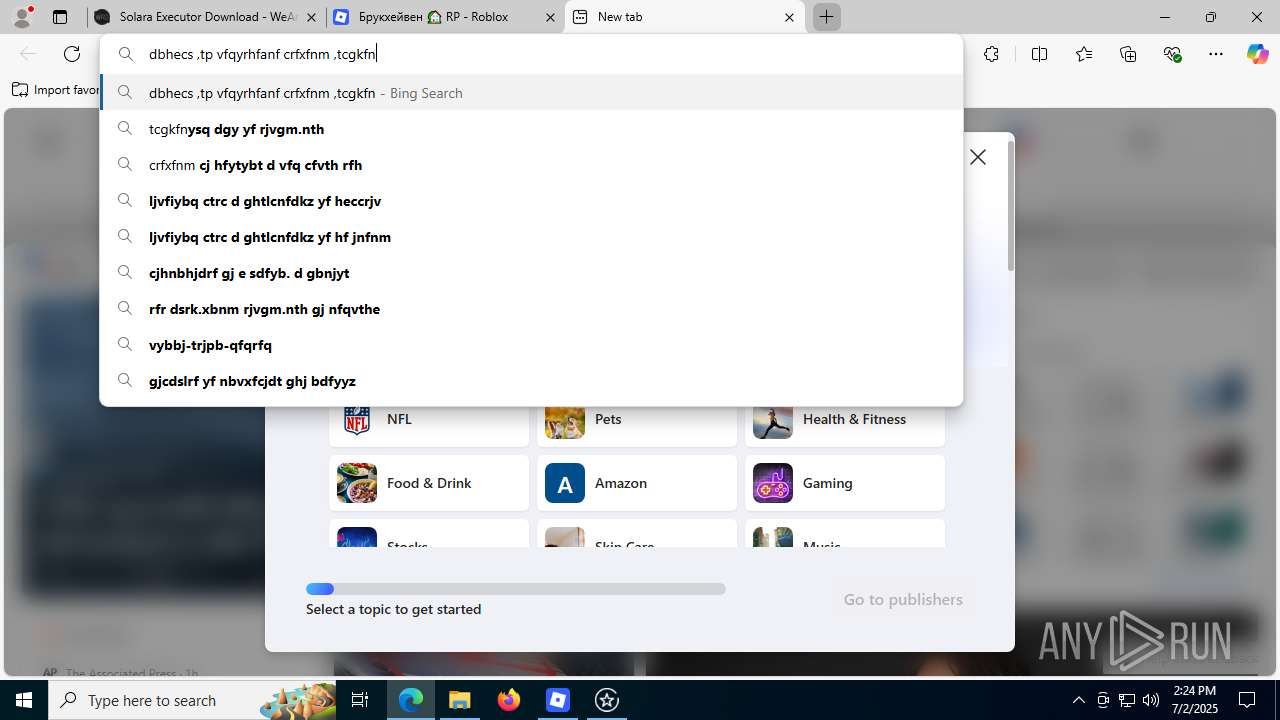
Task: Select suggestion 'ljvfiybq ctrc d ghtlcnfdkz yf hf jnfnm'
Action: 531,237
